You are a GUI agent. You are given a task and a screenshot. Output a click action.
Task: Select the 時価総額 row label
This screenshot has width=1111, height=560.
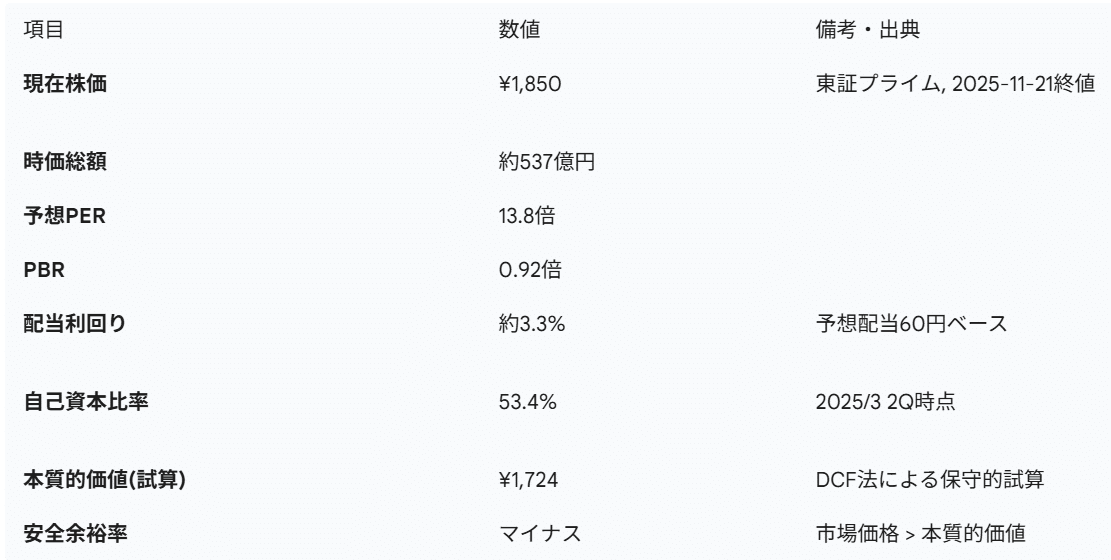(66, 161)
